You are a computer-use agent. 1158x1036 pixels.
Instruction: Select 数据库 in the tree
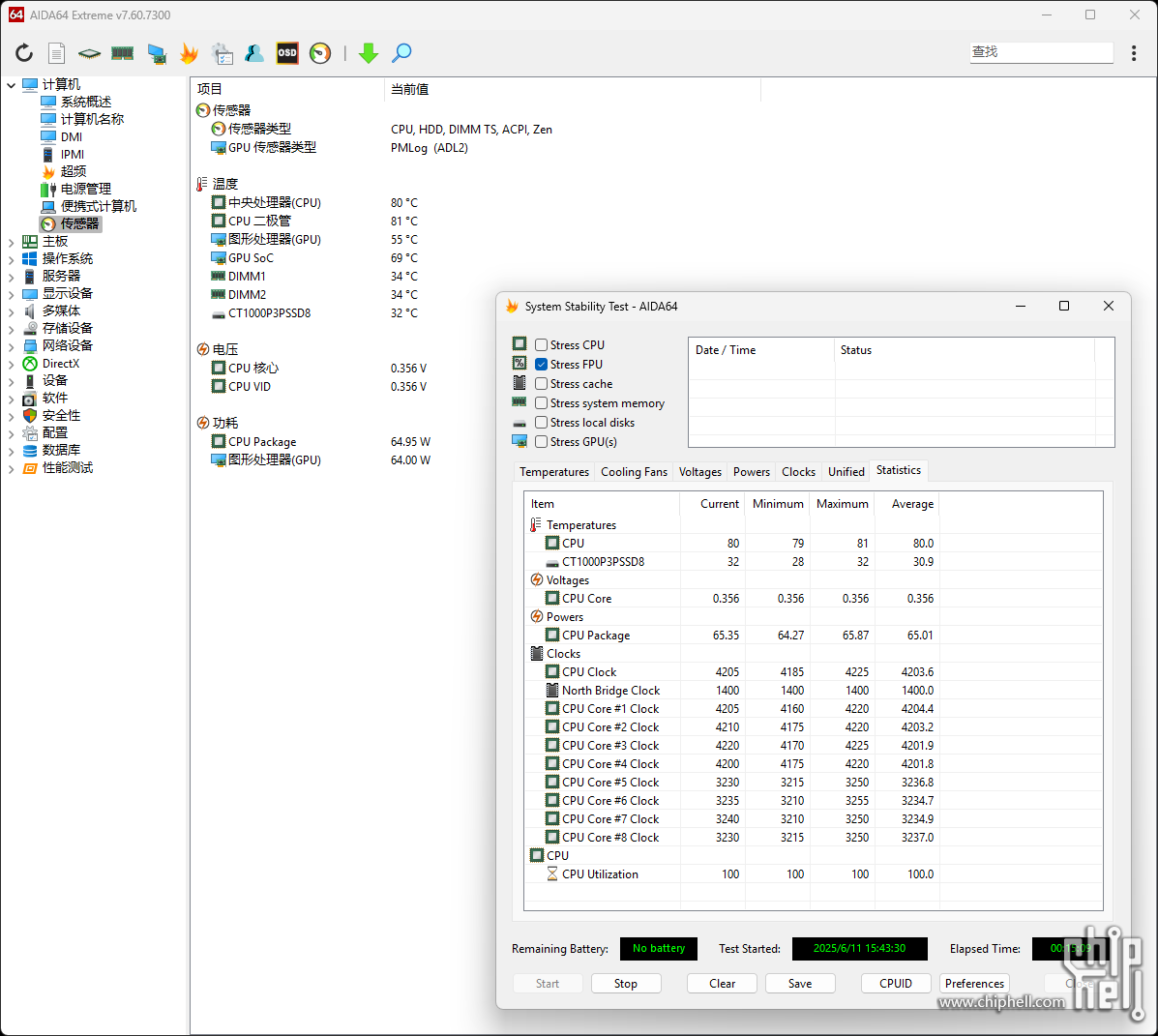click(61, 451)
